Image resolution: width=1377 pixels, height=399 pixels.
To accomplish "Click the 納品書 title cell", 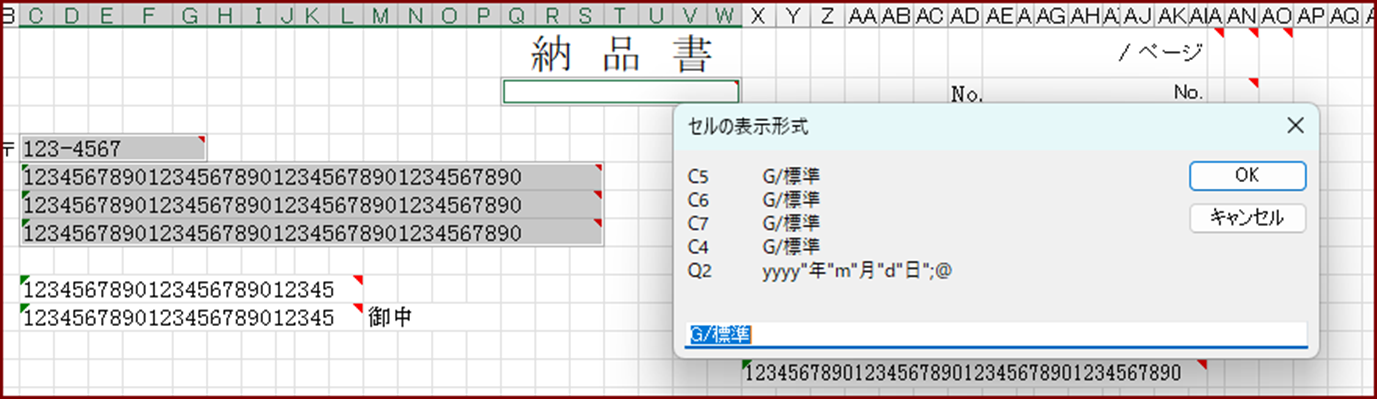I will 621,55.
